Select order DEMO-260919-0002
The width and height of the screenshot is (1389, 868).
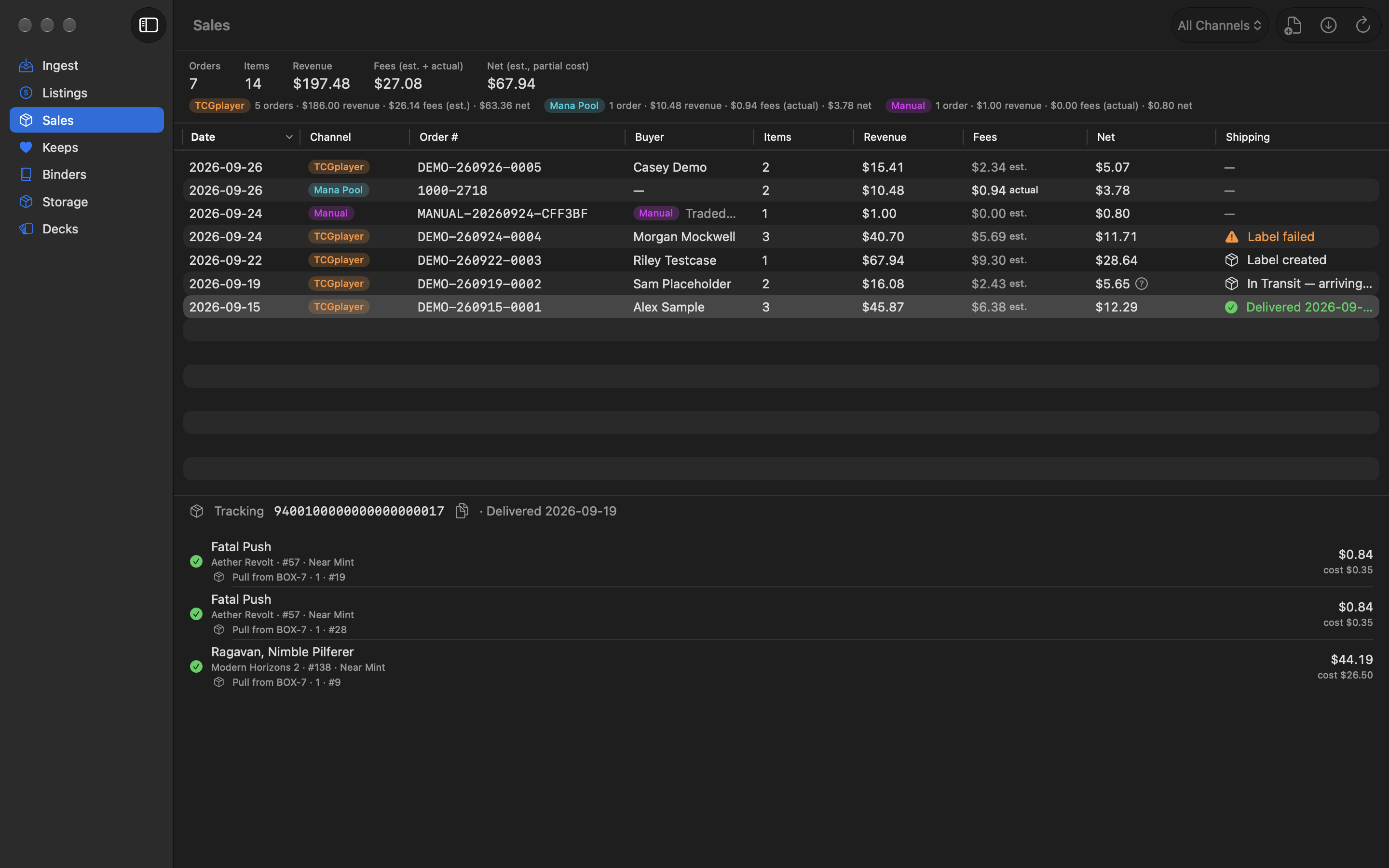click(781, 284)
